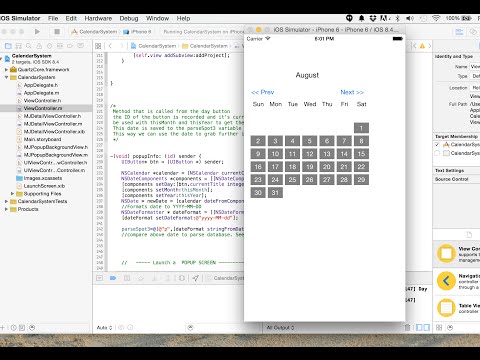Toggle the console pane button
Image resolution: width=480 pixels, height=360 pixels.
pos(426,327)
